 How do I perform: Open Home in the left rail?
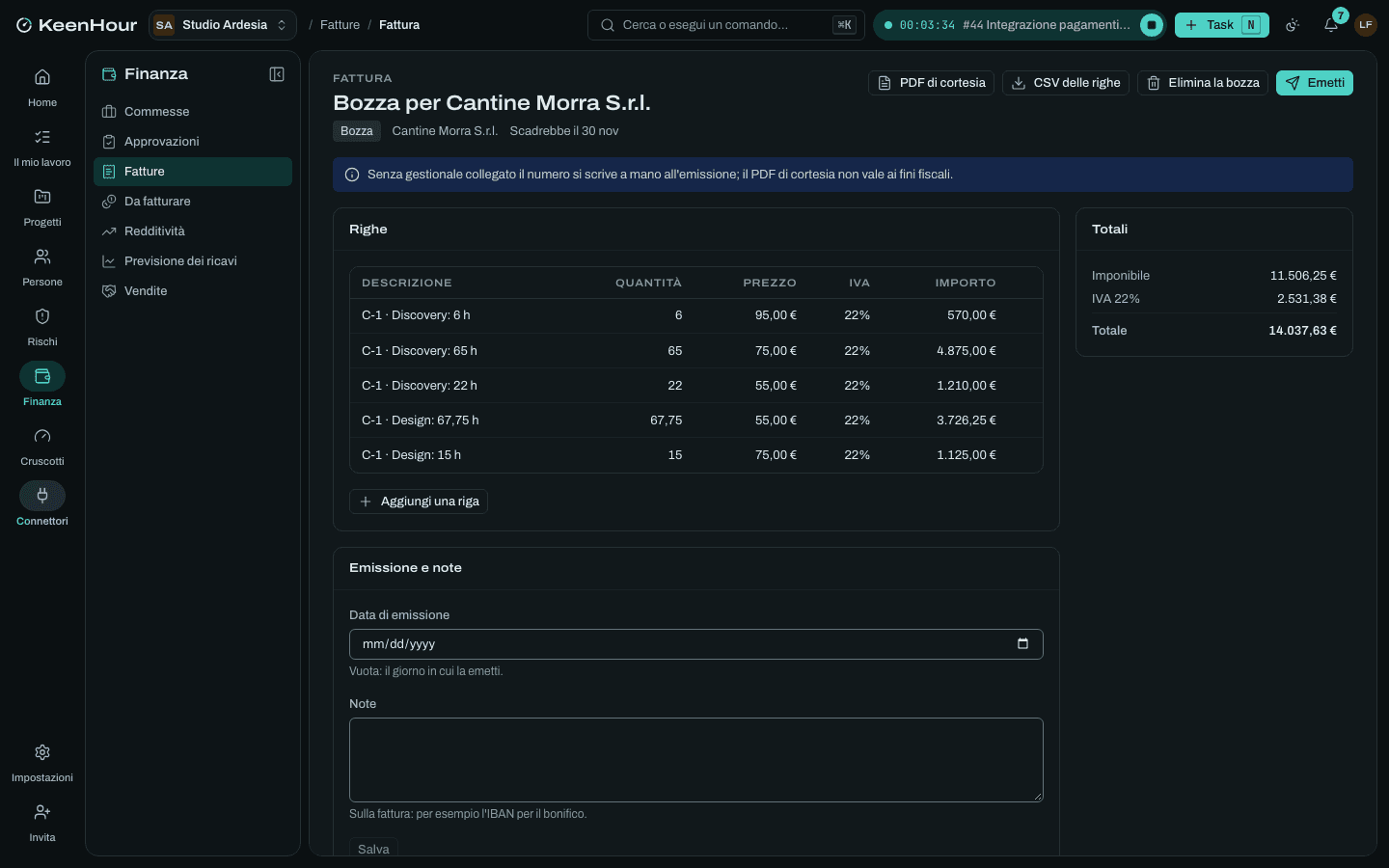pyautogui.click(x=42, y=88)
